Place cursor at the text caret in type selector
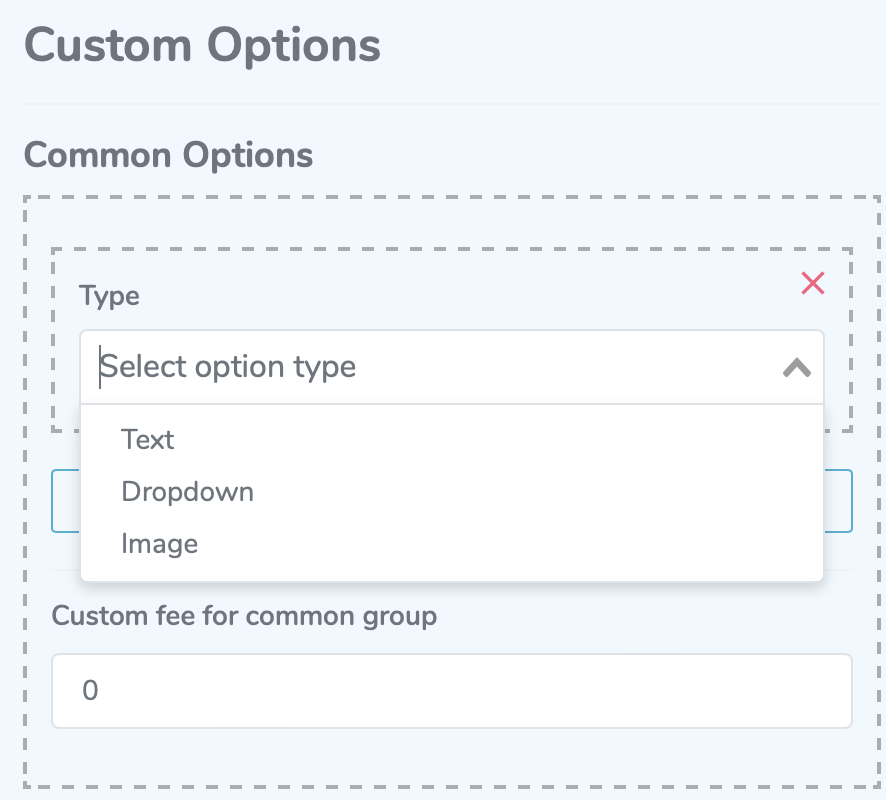The height and width of the screenshot is (800, 886). click(x=100, y=367)
